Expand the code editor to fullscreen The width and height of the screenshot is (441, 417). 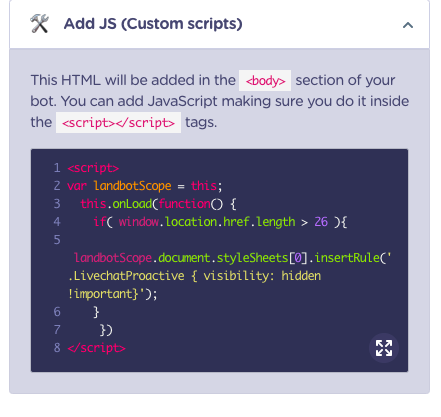pyautogui.click(x=384, y=348)
